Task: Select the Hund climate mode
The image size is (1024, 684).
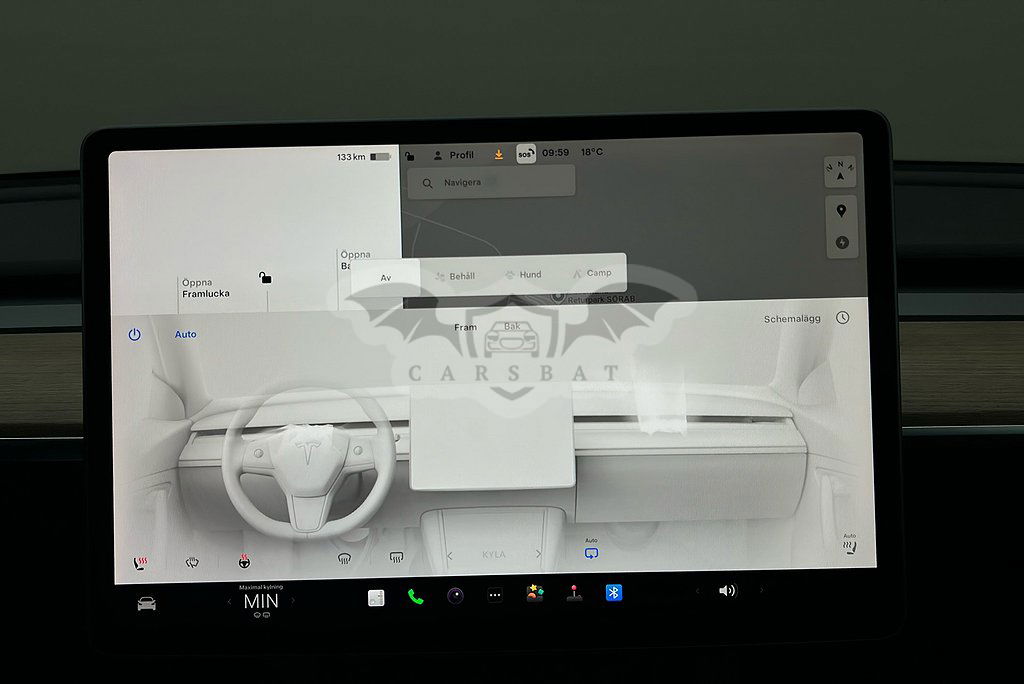Action: click(523, 274)
